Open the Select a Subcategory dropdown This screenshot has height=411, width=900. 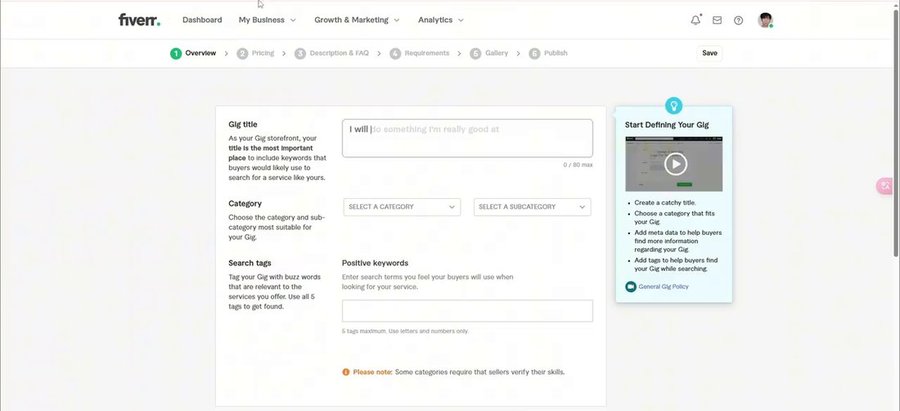[x=532, y=207]
